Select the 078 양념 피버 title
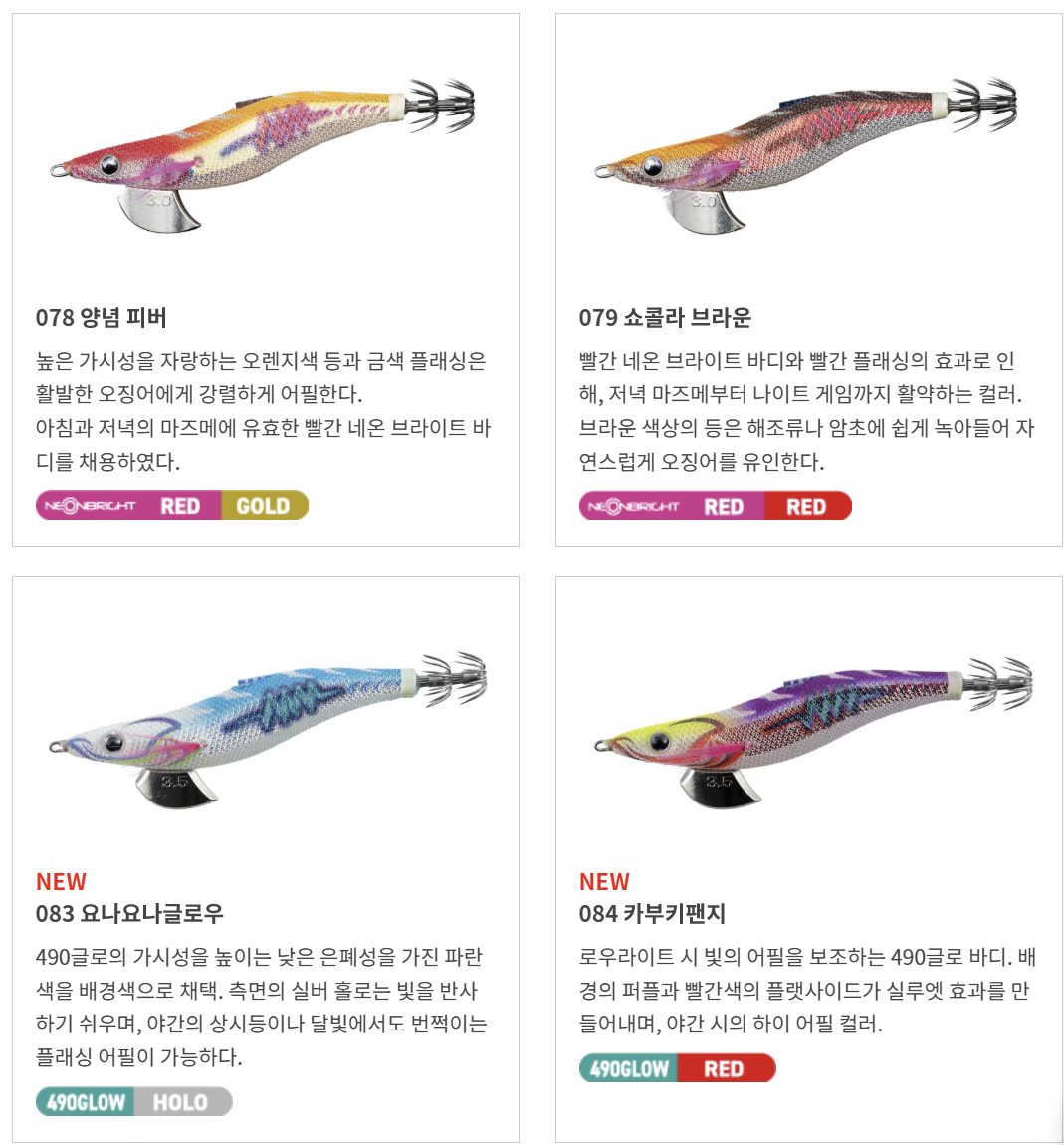The height and width of the screenshot is (1145, 1064). (x=102, y=317)
